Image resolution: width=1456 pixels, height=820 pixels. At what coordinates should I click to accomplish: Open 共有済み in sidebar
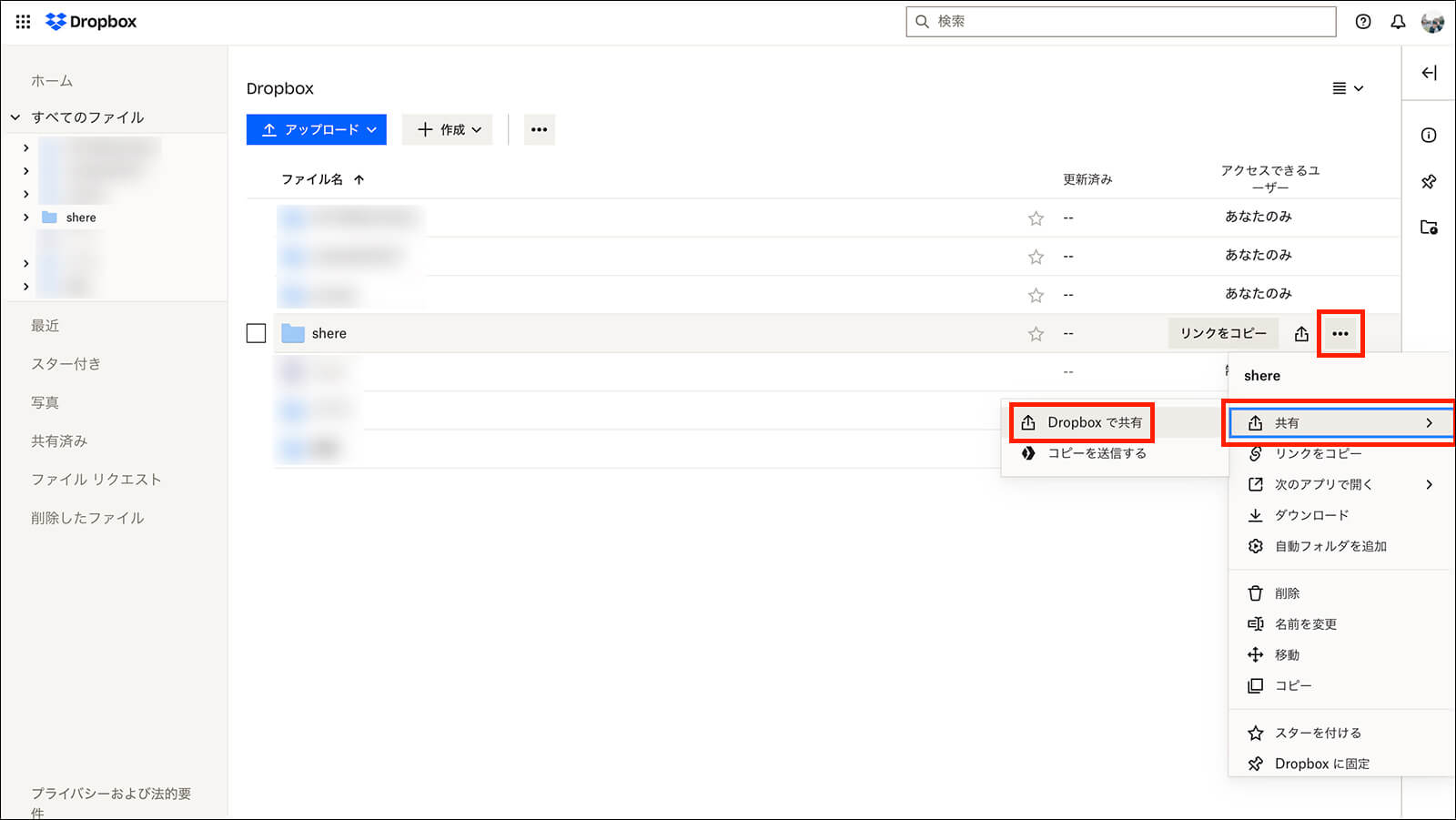(x=59, y=441)
